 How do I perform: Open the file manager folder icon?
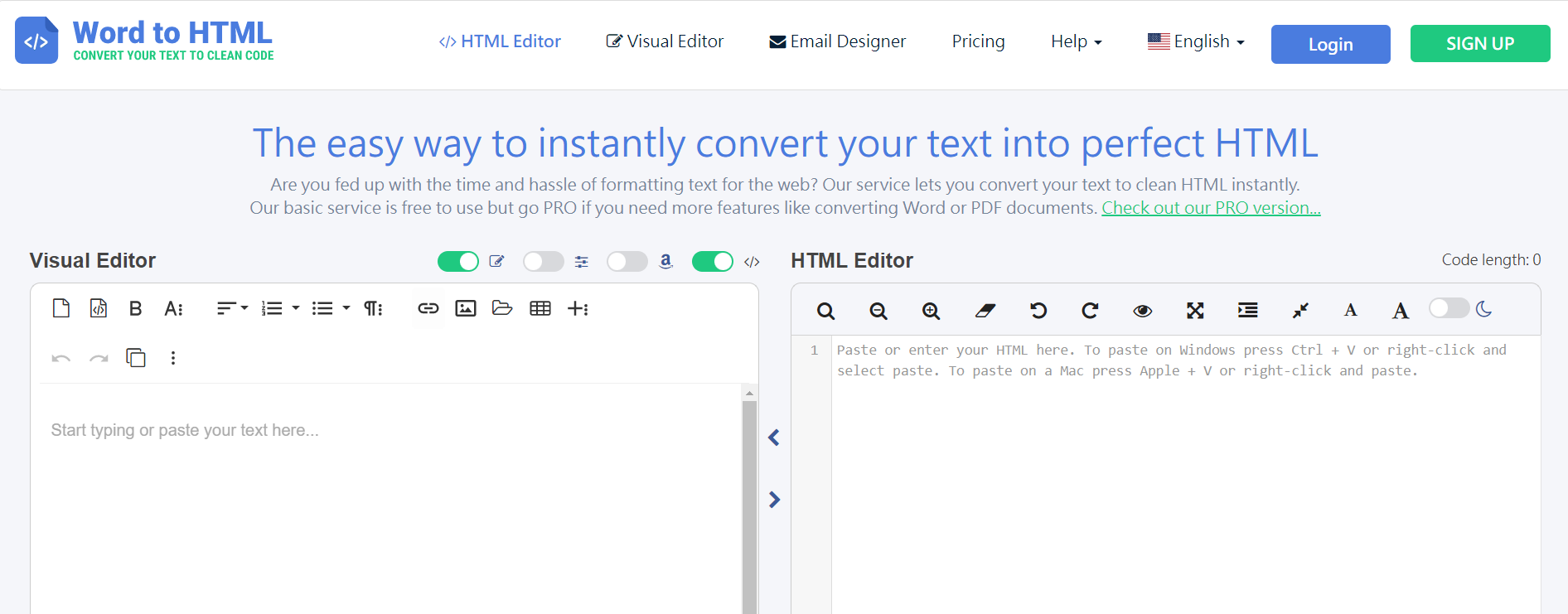tap(502, 308)
